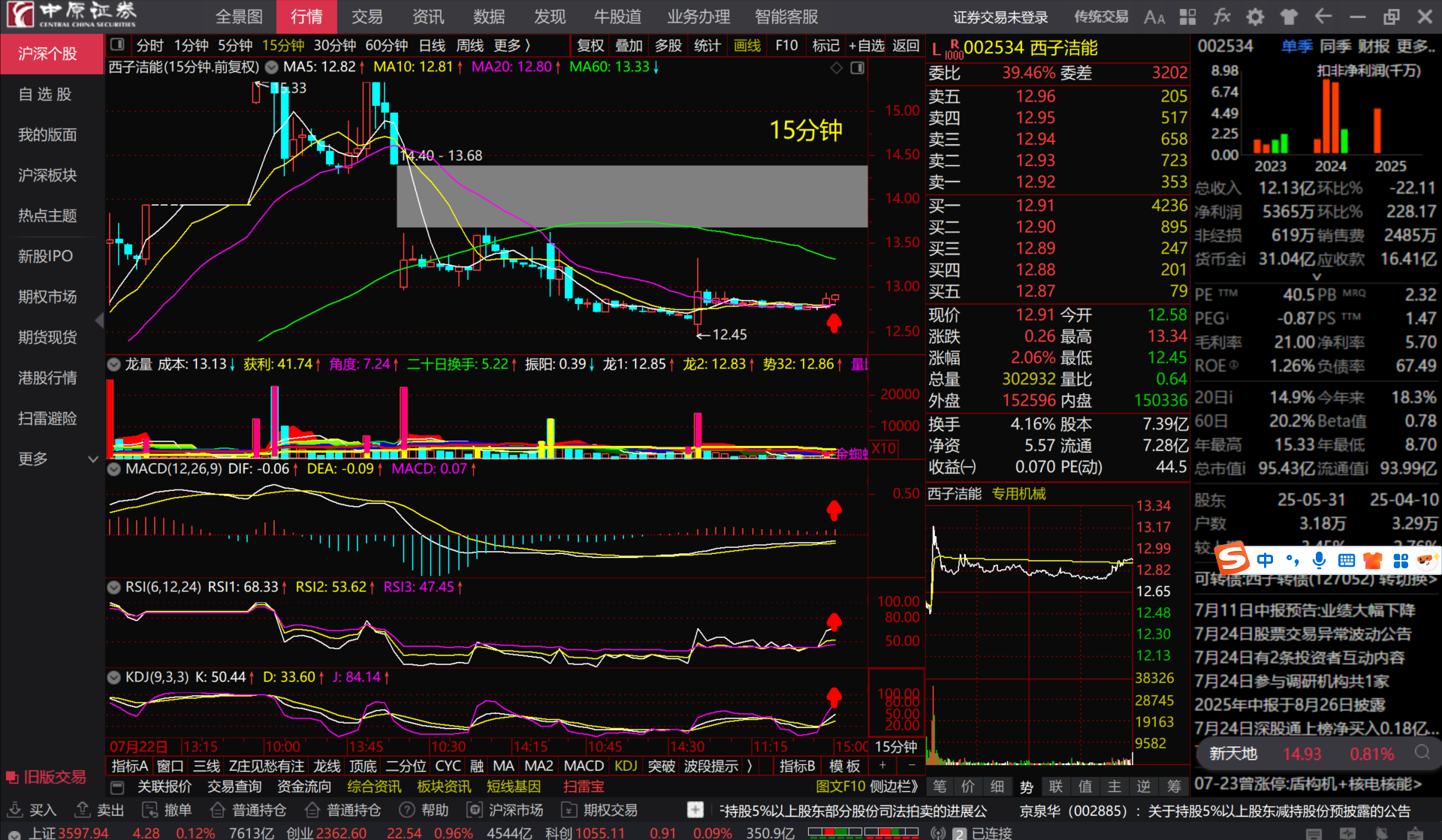The width and height of the screenshot is (1442, 840).
Task: Click the +自选 add to watchlist button
Action: tap(866, 46)
